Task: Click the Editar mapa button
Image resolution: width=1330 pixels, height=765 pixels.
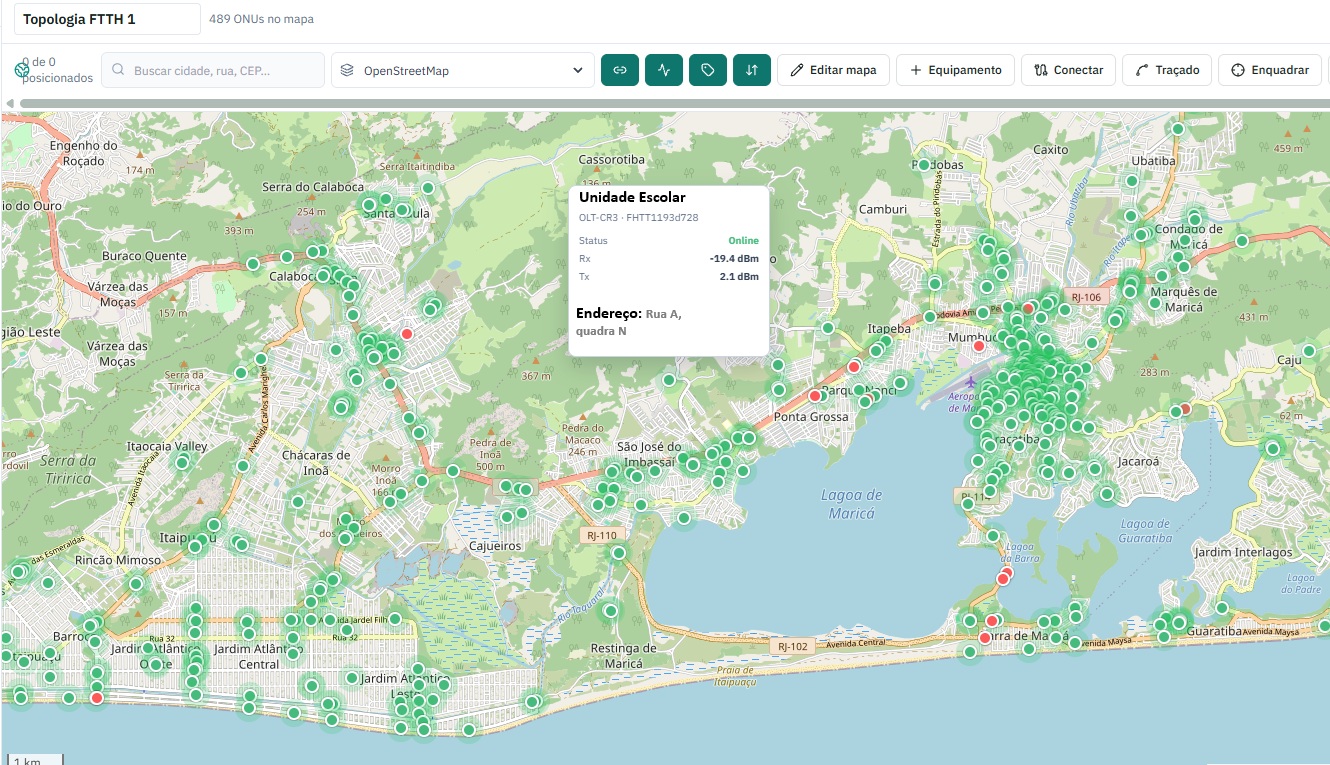Action: click(x=833, y=70)
